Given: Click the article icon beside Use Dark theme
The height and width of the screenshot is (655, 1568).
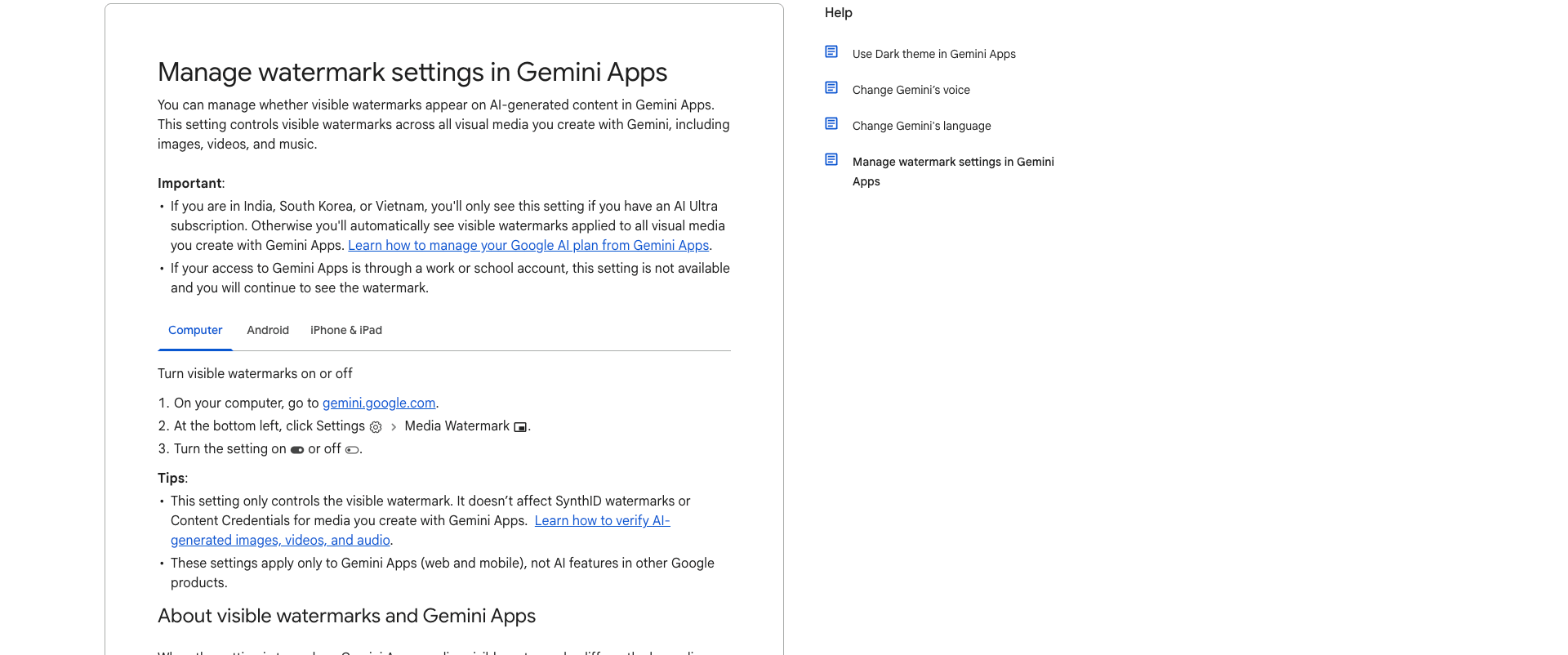Looking at the screenshot, I should (831, 52).
